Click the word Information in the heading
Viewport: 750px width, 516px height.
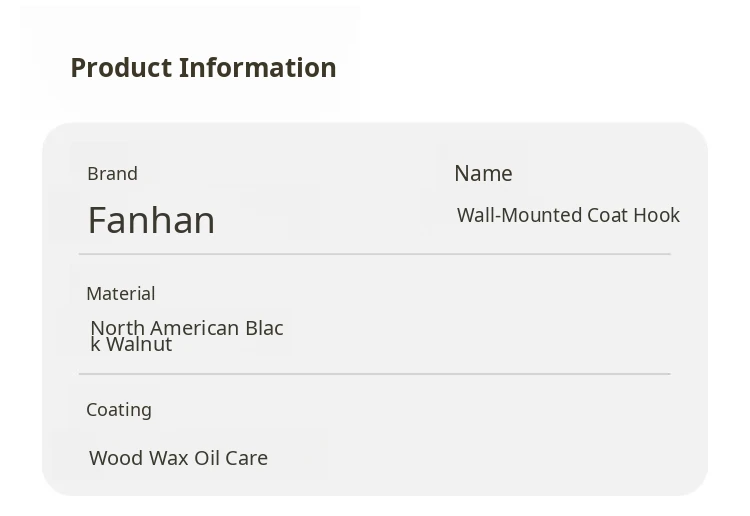pyautogui.click(x=257, y=68)
